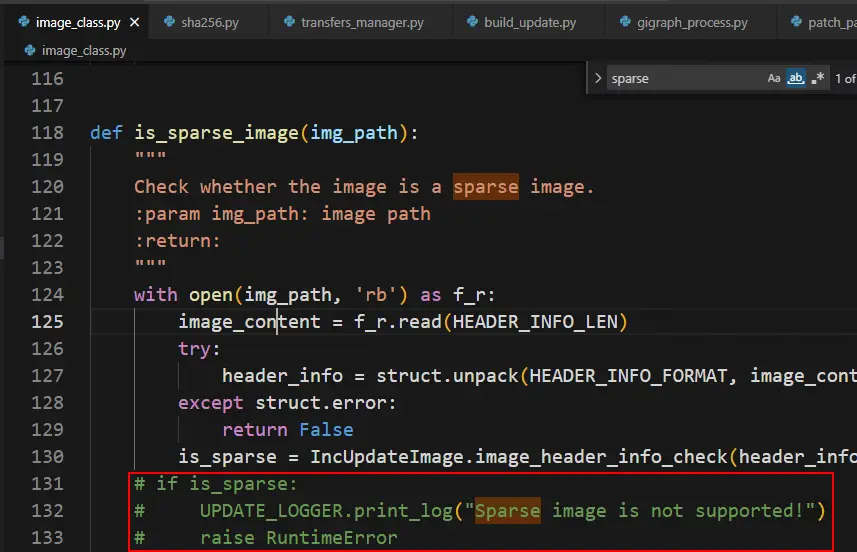Click line number 118 in gutter
The width and height of the screenshot is (857, 552).
(48, 133)
